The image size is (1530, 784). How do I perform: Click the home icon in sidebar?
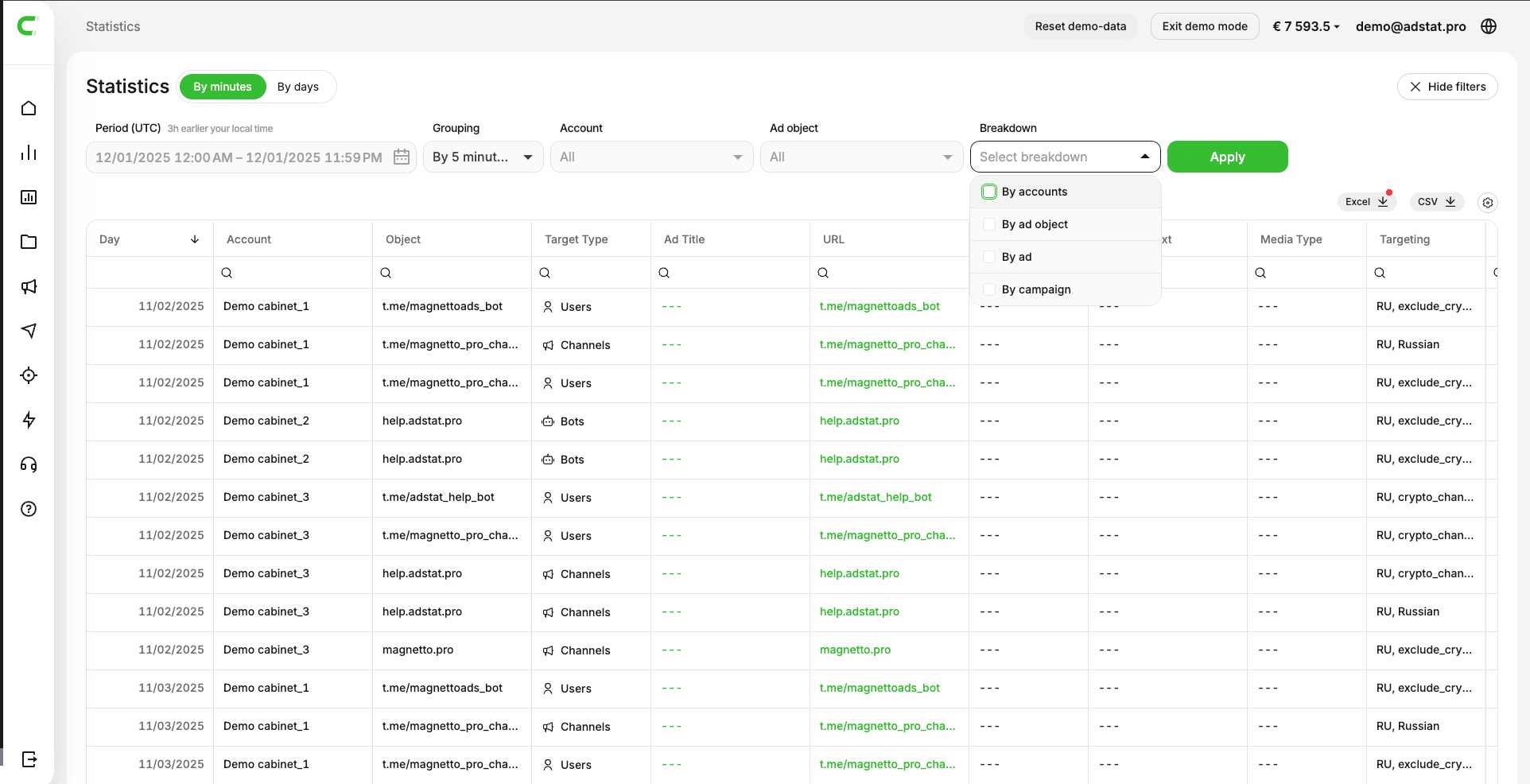coord(29,108)
